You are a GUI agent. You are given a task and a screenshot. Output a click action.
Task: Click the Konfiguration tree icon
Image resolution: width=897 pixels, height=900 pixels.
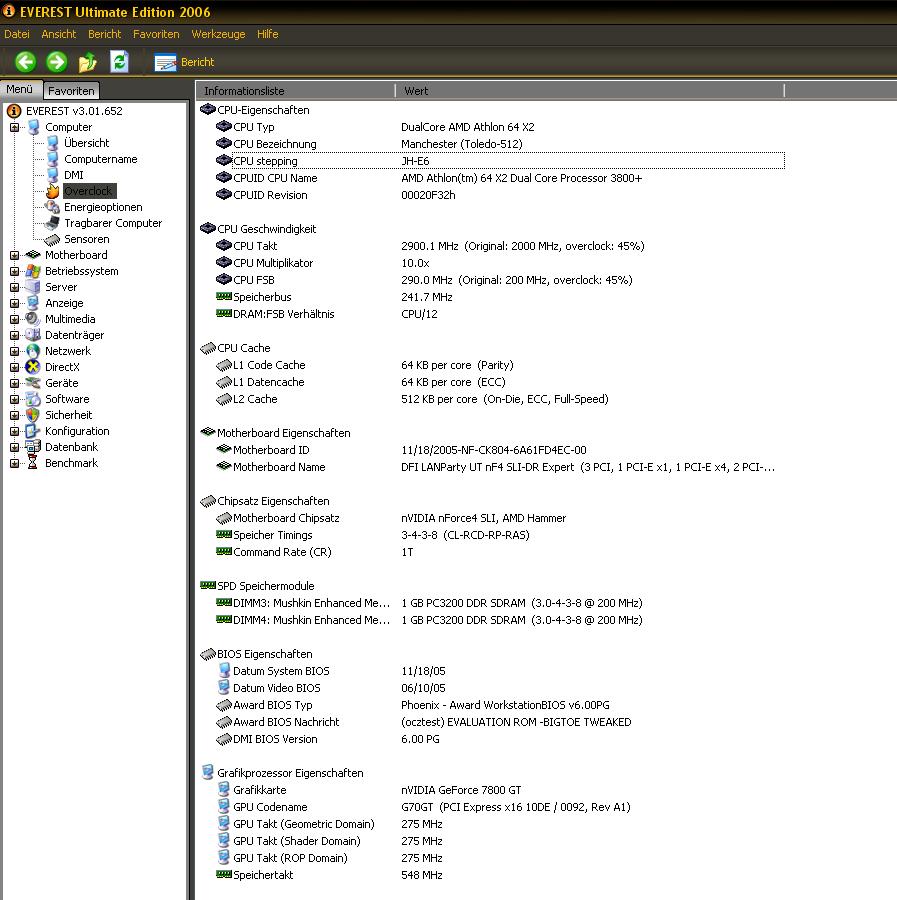pos(33,430)
